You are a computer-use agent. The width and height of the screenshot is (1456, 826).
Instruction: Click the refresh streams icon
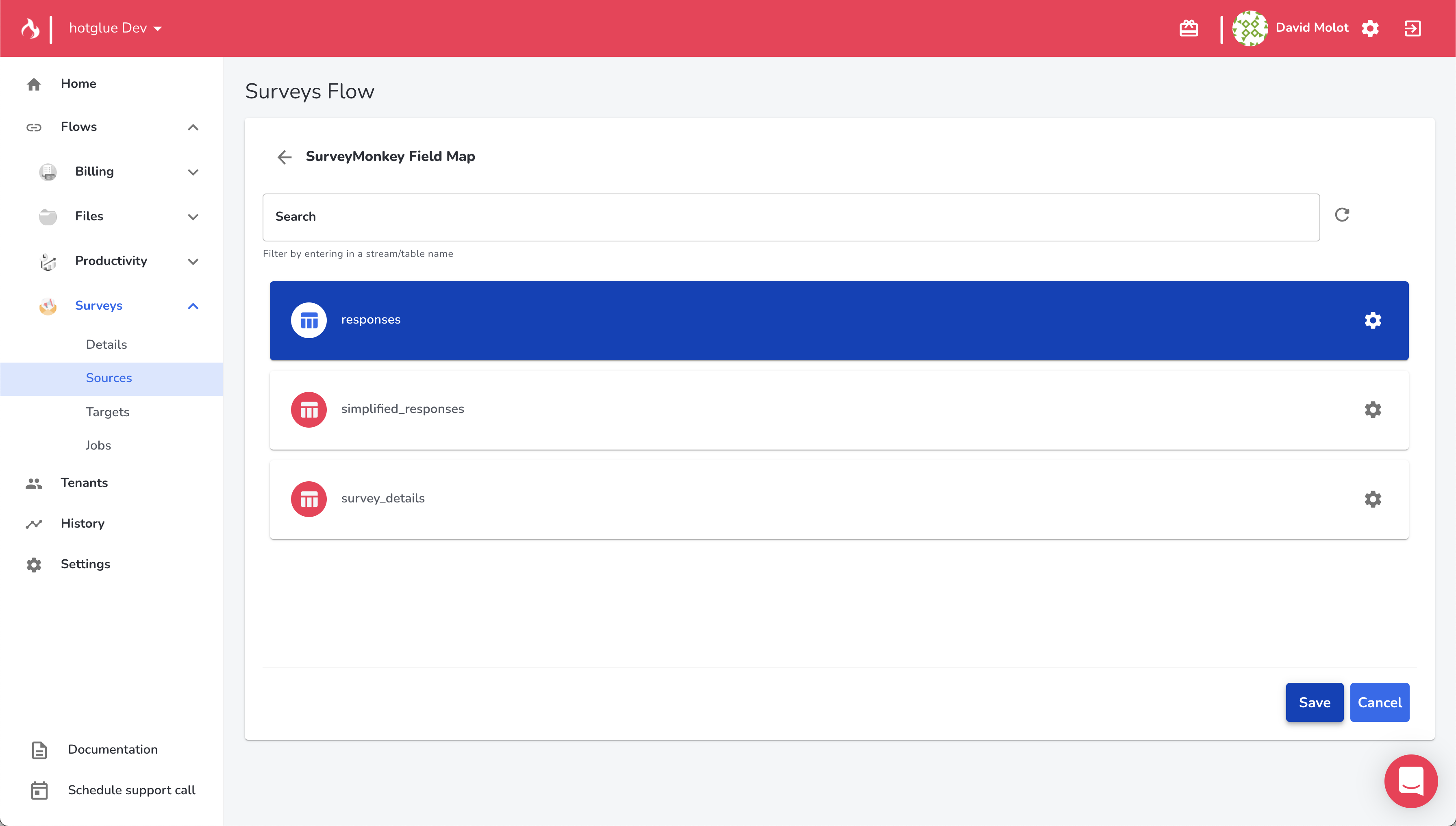[1341, 215]
